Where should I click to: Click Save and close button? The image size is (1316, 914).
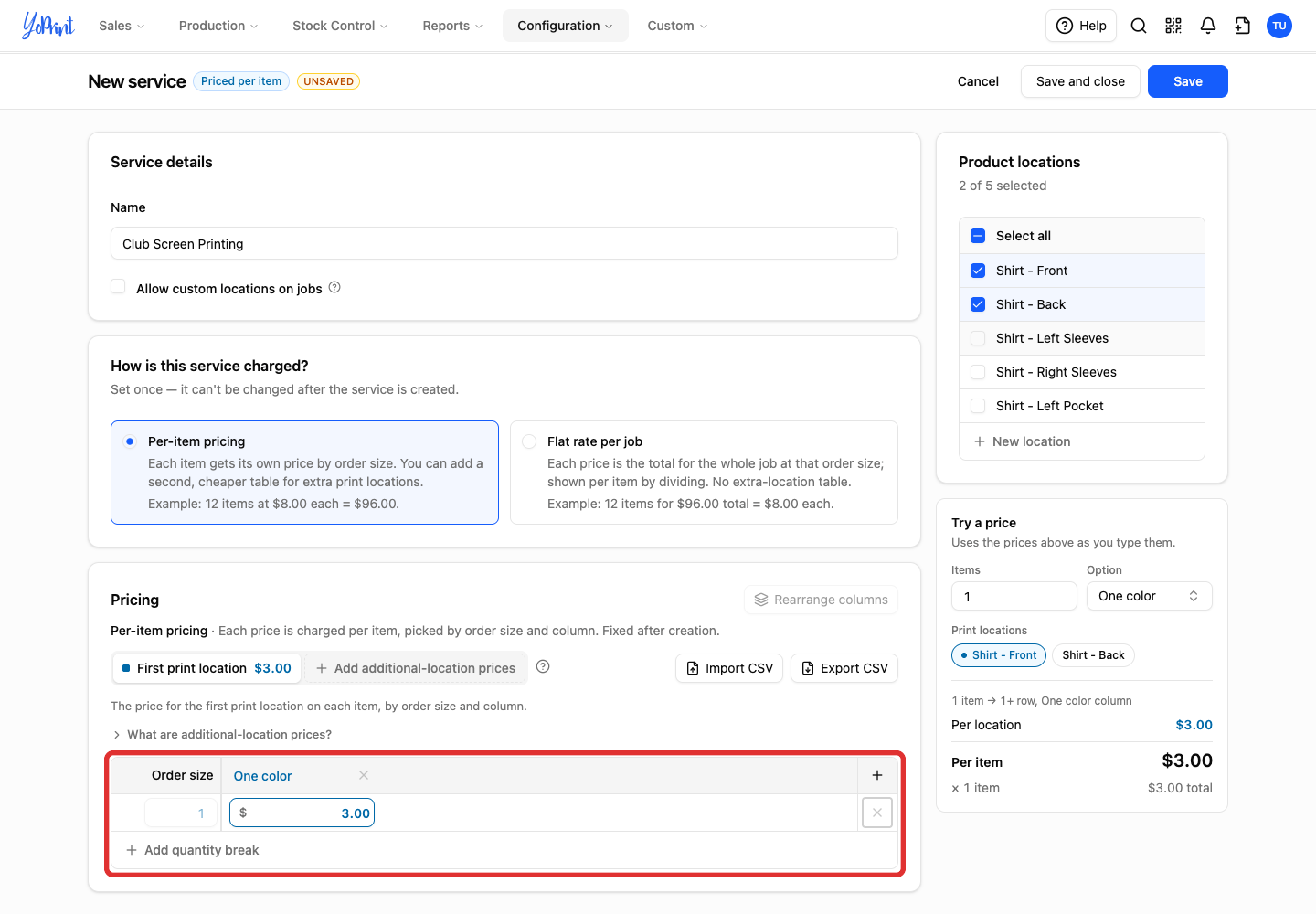[1080, 81]
